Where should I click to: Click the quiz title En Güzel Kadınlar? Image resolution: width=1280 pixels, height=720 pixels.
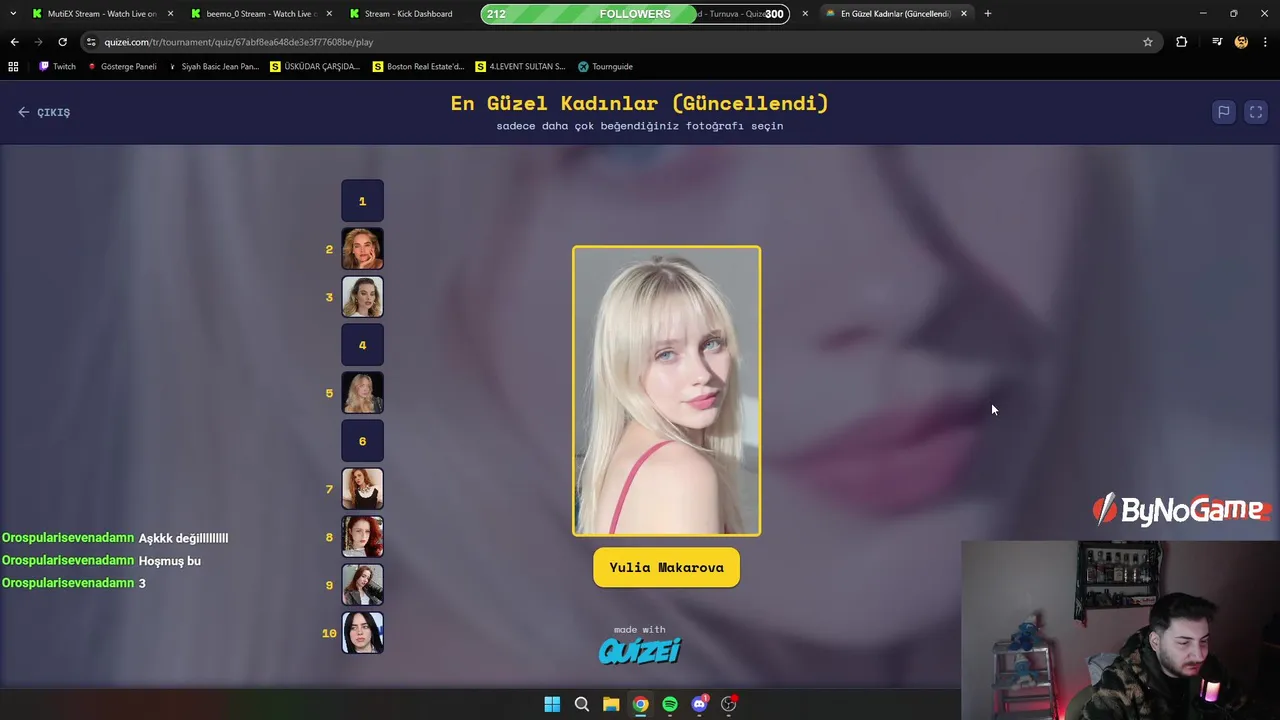(640, 103)
